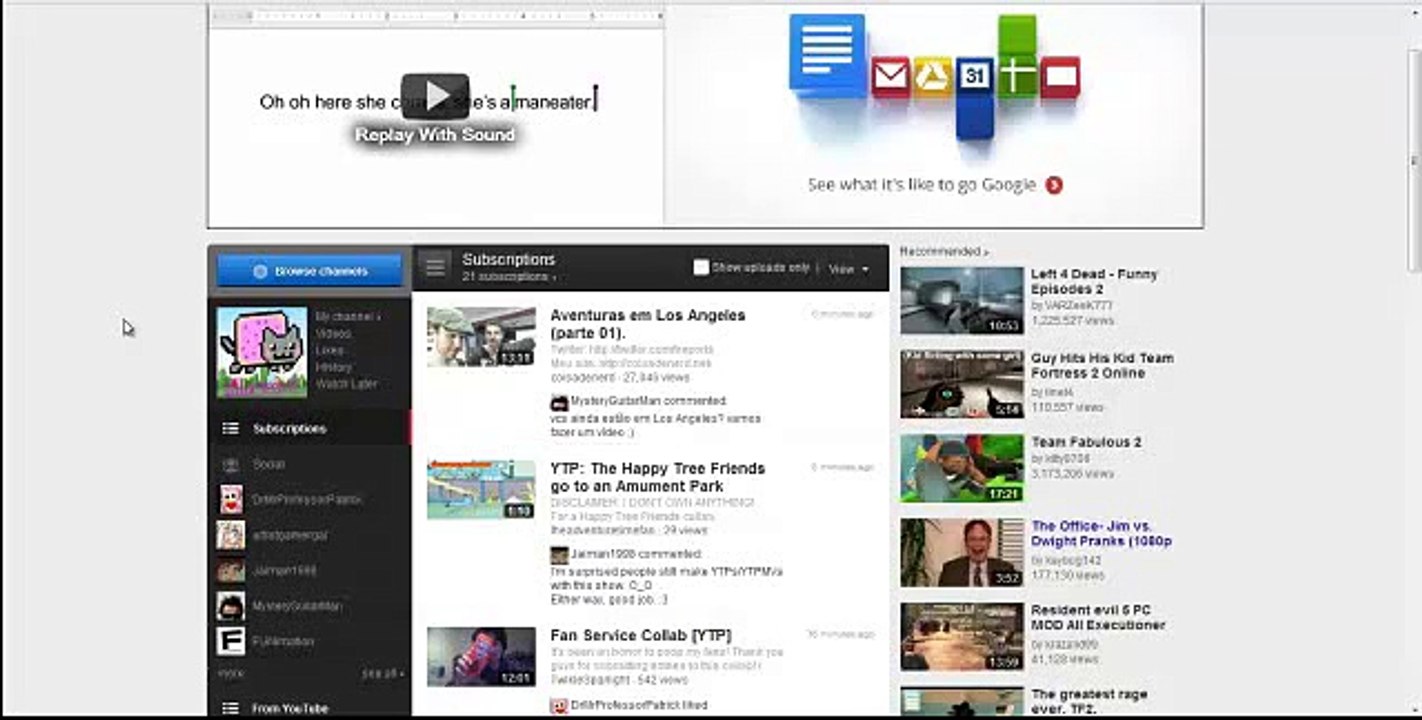Expand the see all subscriptions list
1422x720 pixels.
tap(383, 674)
